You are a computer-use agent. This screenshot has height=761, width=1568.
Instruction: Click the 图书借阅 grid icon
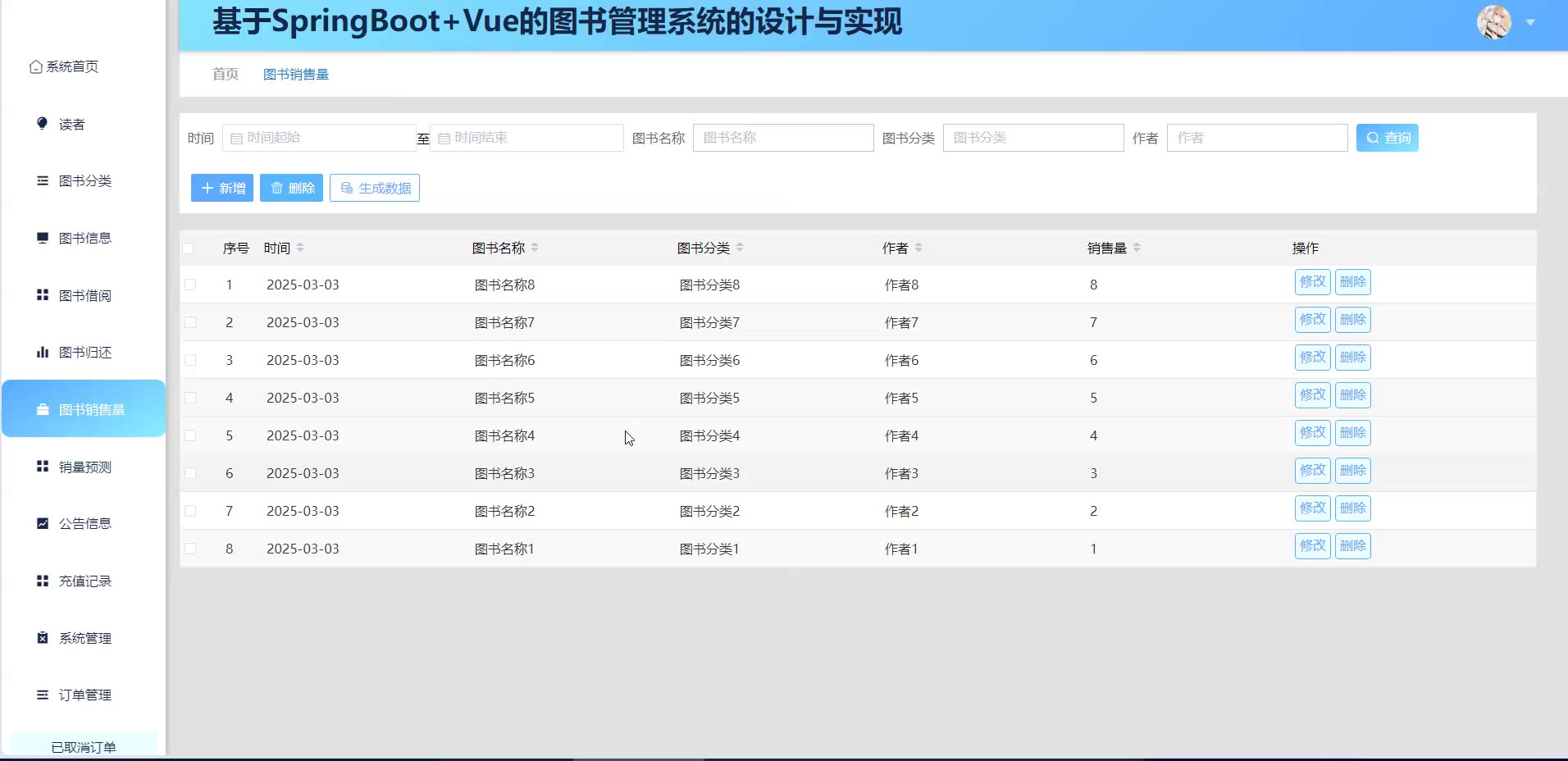tap(43, 294)
